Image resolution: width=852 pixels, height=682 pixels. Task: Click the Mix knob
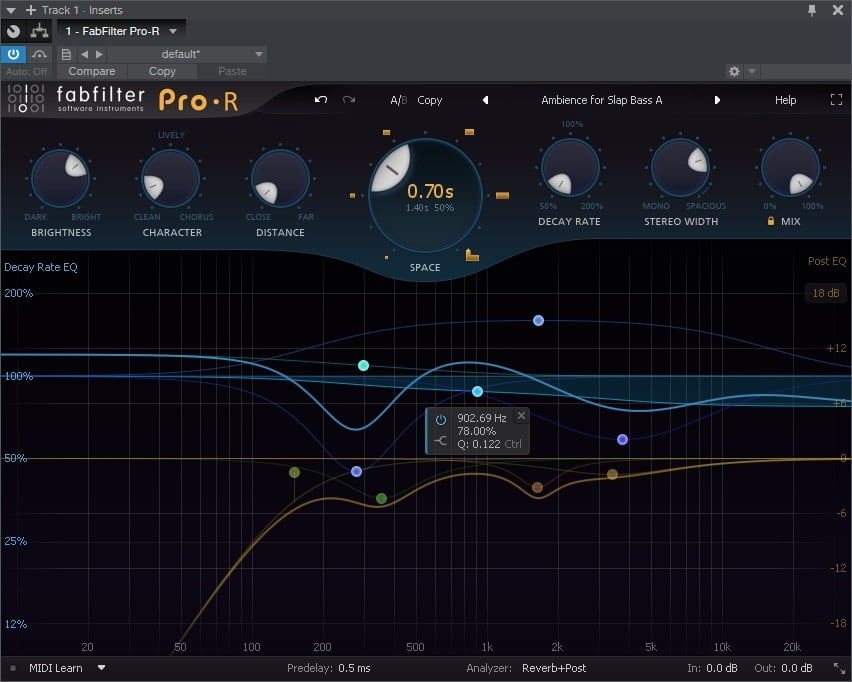tap(790, 167)
